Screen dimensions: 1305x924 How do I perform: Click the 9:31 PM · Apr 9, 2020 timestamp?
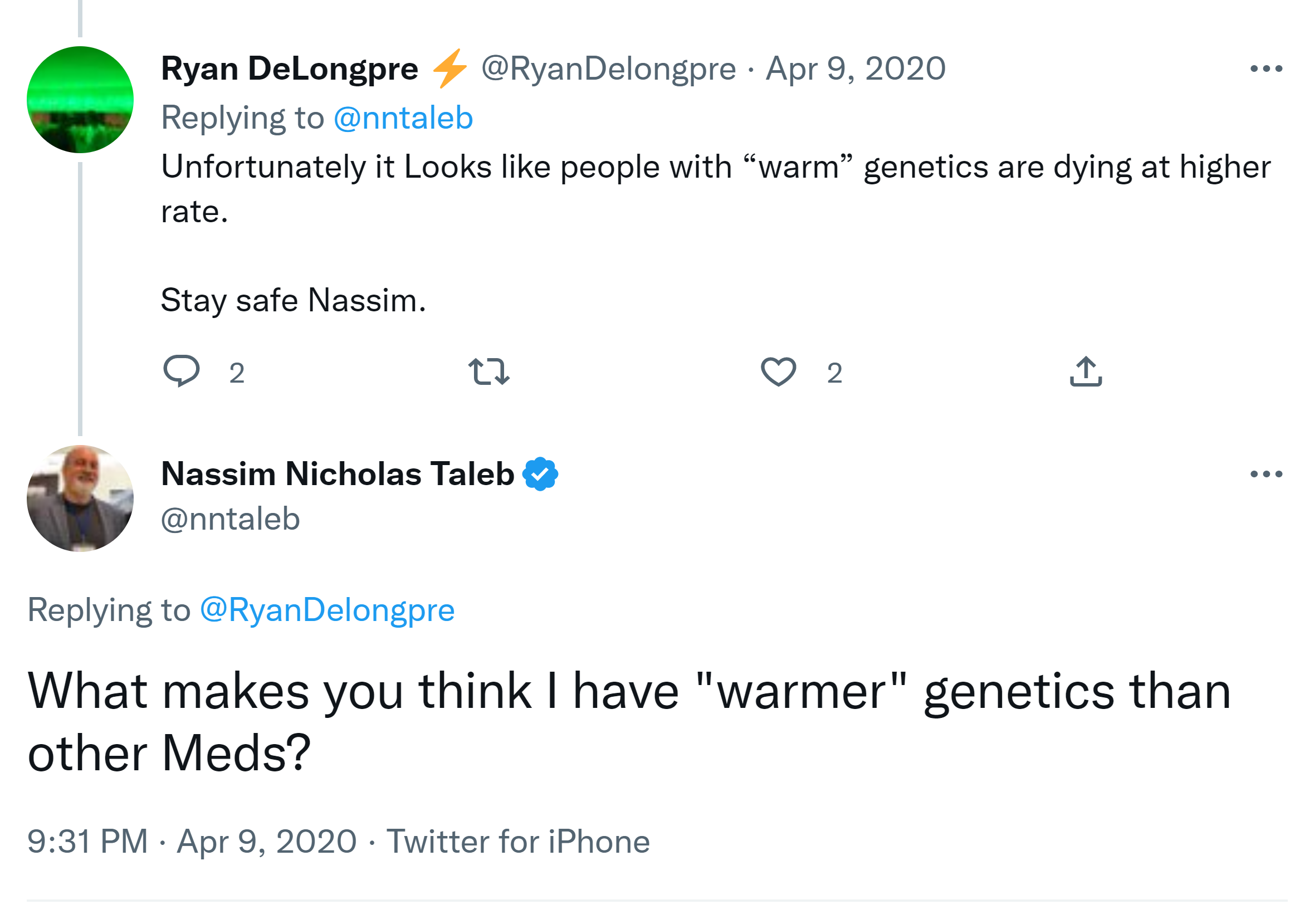(x=192, y=842)
